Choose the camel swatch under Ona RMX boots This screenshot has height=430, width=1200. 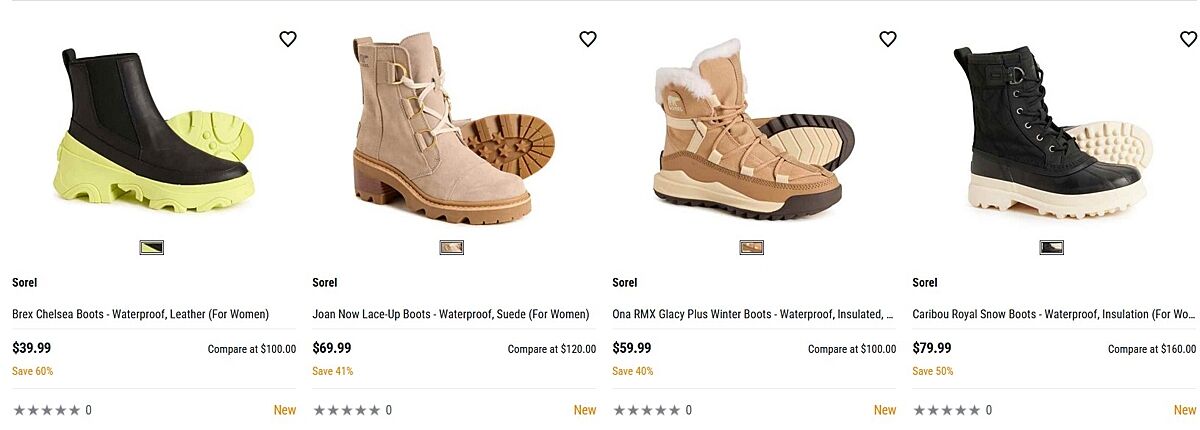click(x=752, y=247)
